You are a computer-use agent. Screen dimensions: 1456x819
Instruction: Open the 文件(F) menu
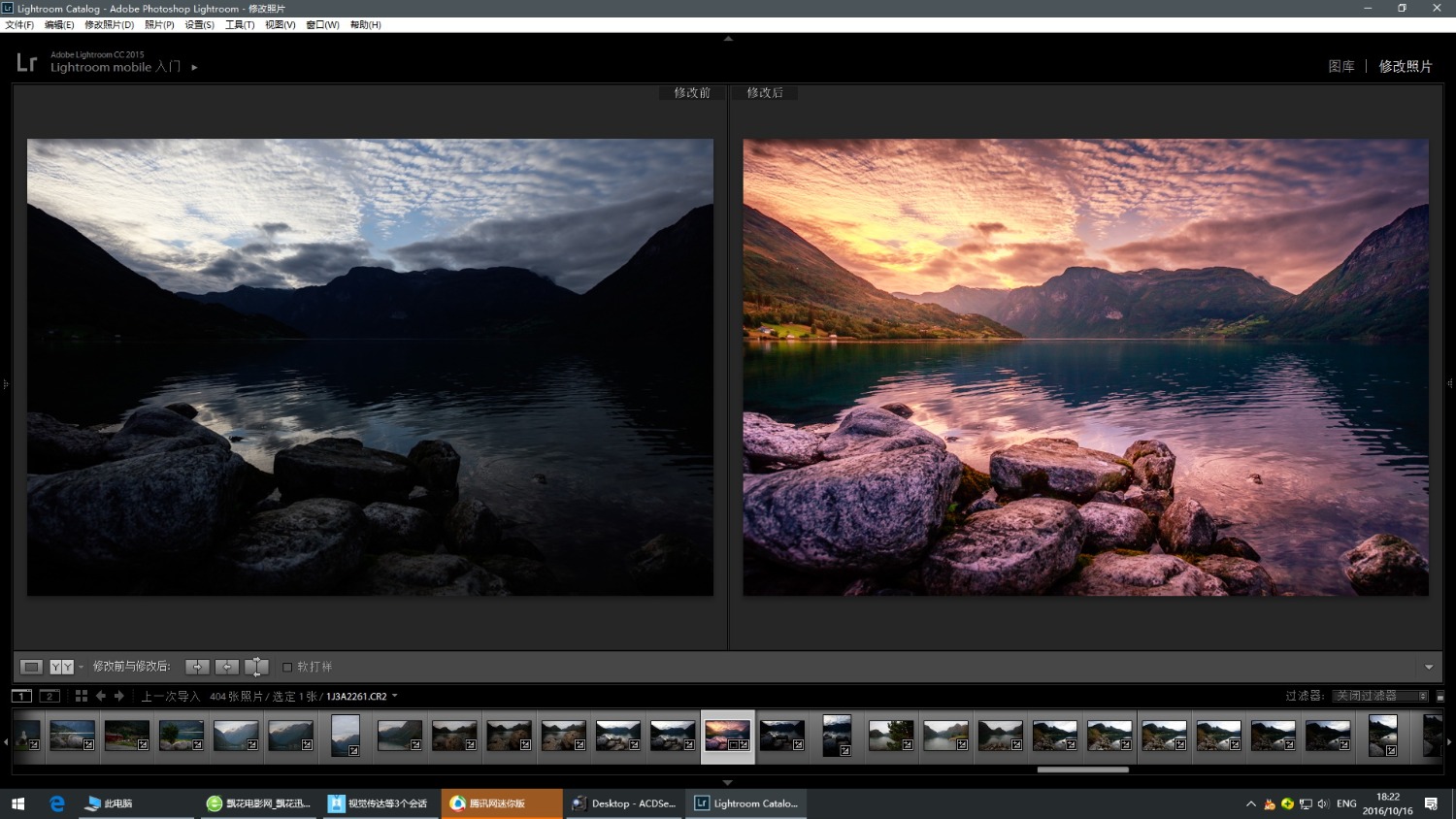point(19,25)
